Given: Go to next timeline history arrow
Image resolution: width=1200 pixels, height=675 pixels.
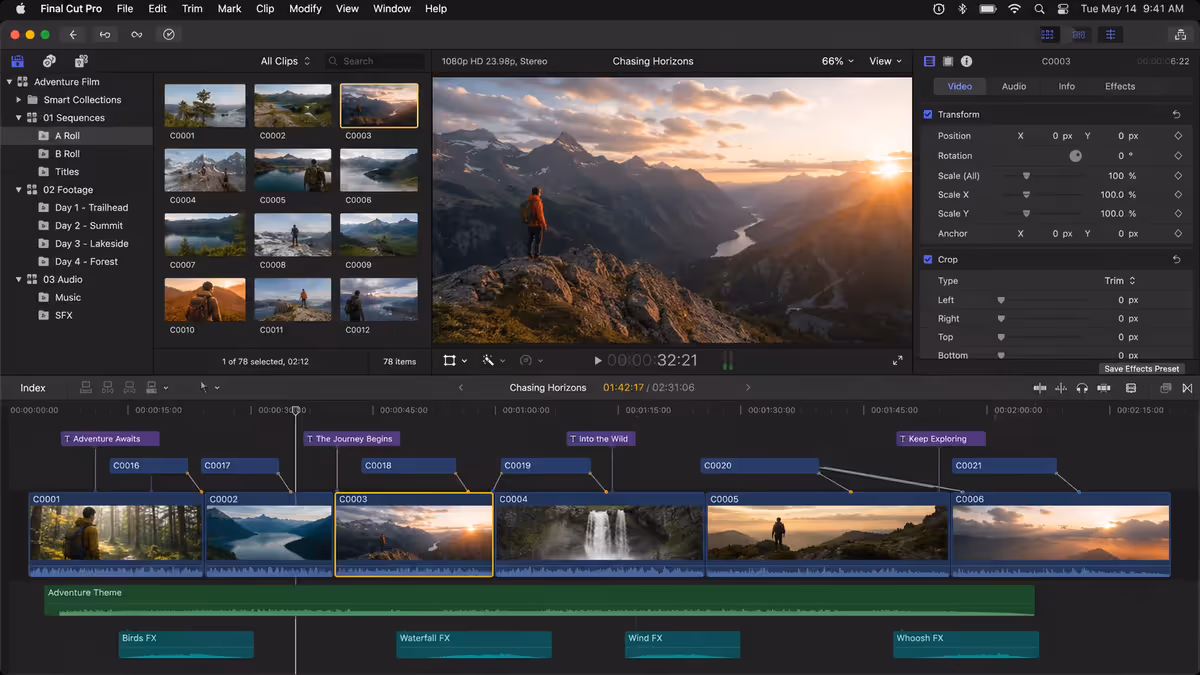Looking at the screenshot, I should pyautogui.click(x=747, y=388).
